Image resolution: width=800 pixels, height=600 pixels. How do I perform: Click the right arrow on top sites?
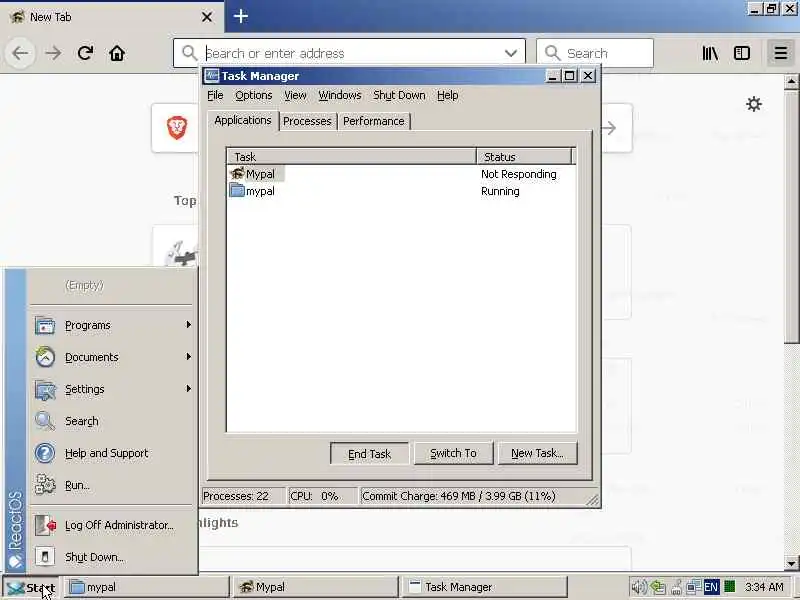[609, 128]
